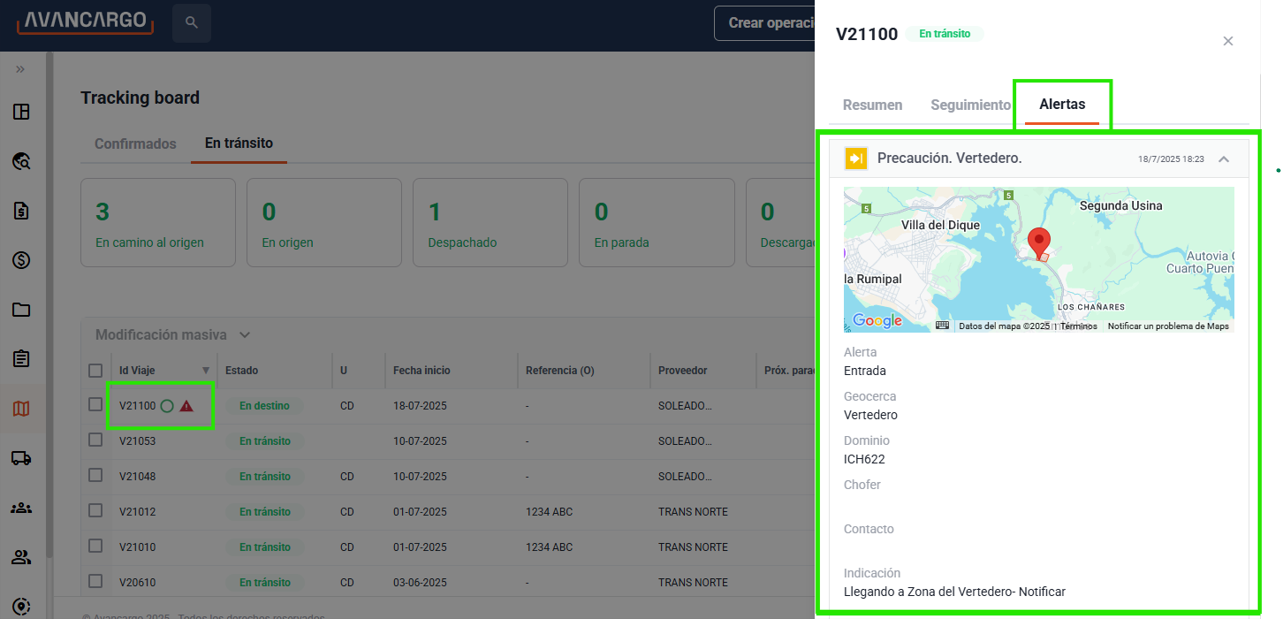Click the En tránsito badge in panel header
Screen dimensions: 1282x619
tap(945, 34)
